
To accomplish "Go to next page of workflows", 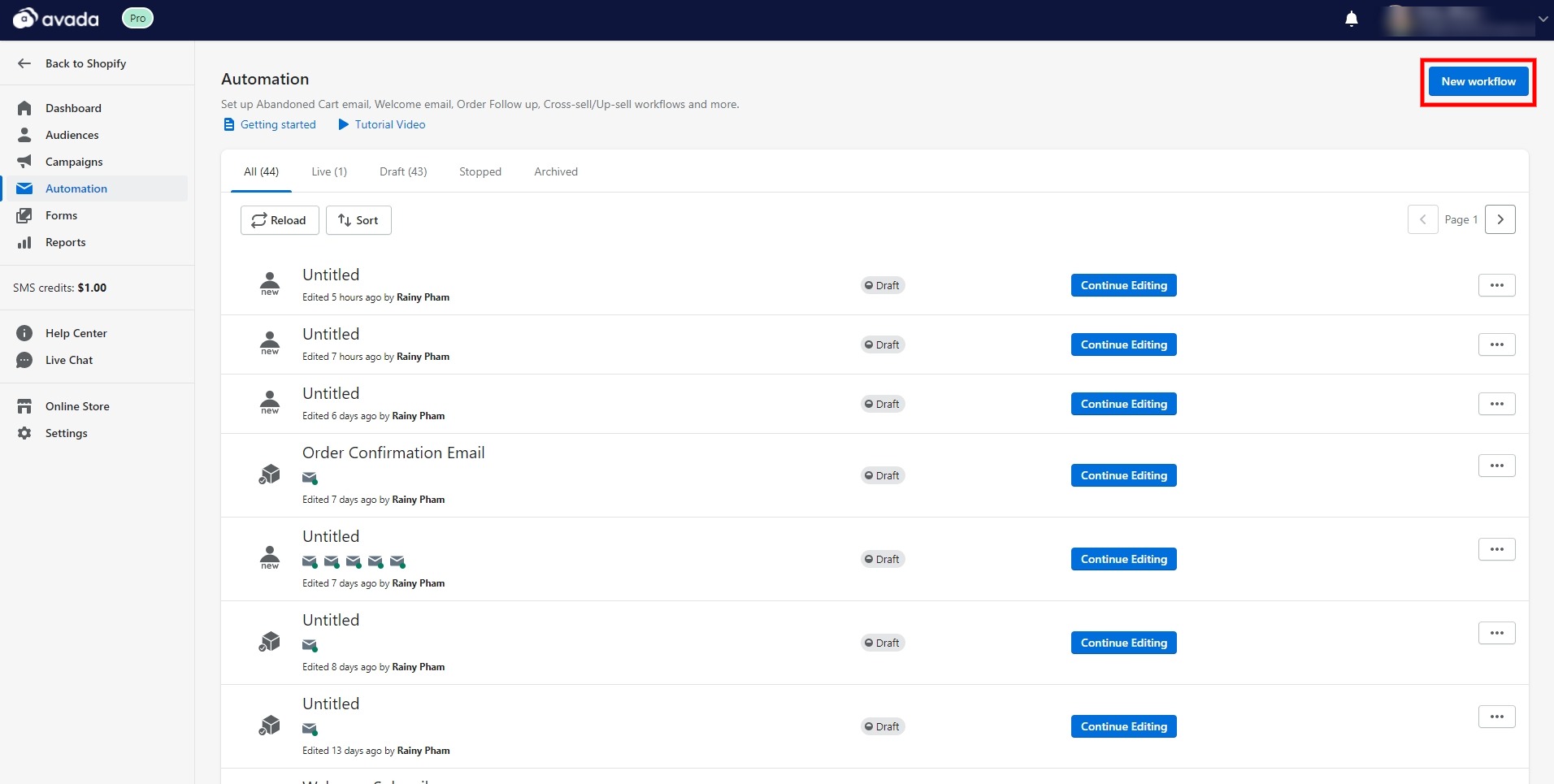I will pyautogui.click(x=1500, y=219).
